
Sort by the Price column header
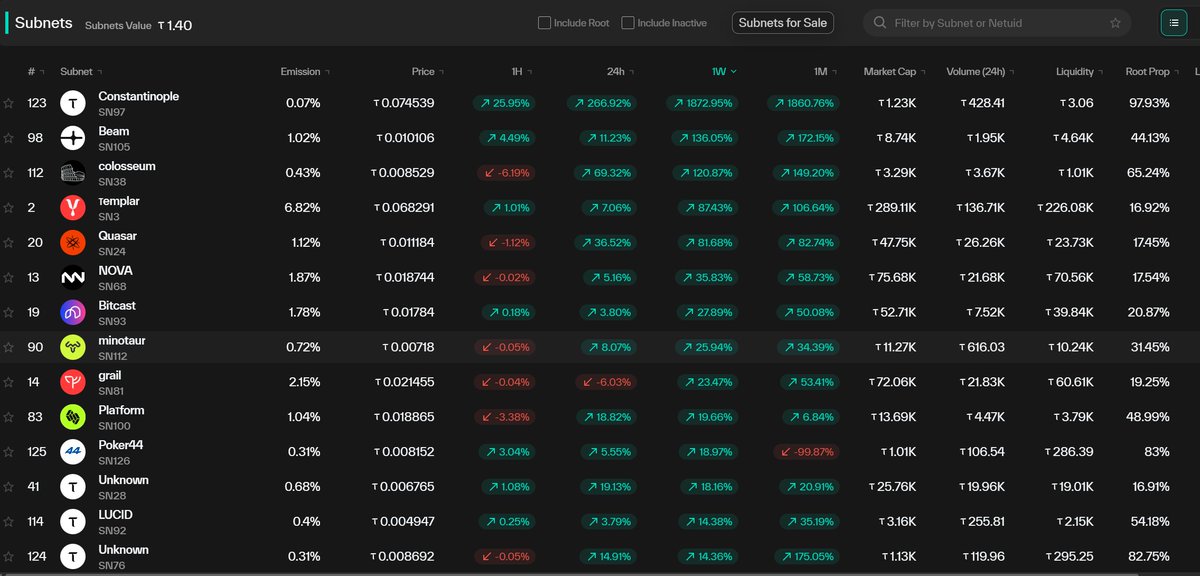click(428, 72)
